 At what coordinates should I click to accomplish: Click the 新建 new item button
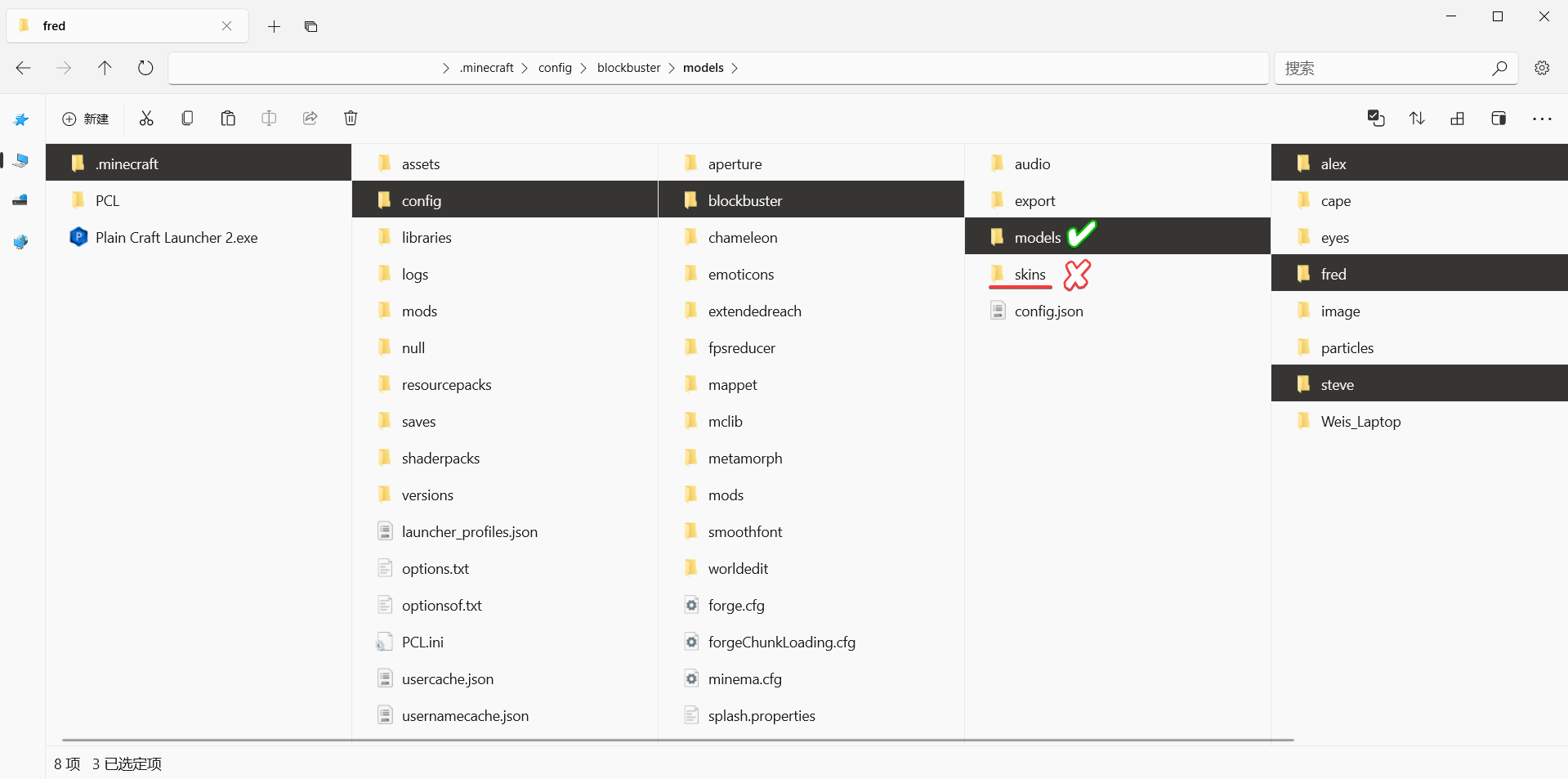point(86,119)
